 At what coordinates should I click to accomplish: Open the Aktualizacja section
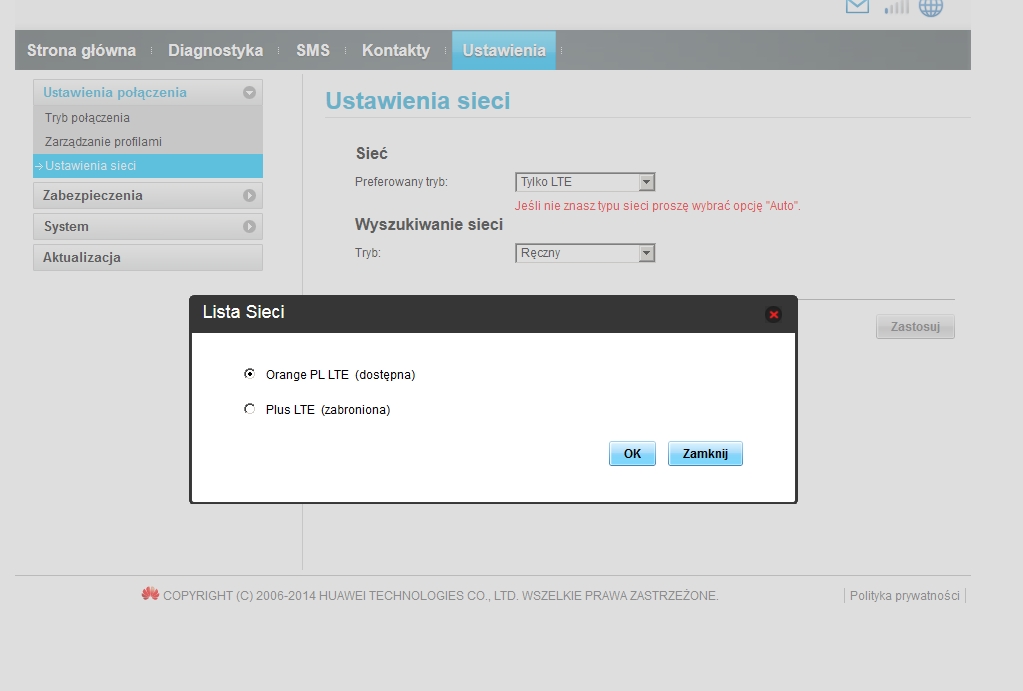click(148, 257)
